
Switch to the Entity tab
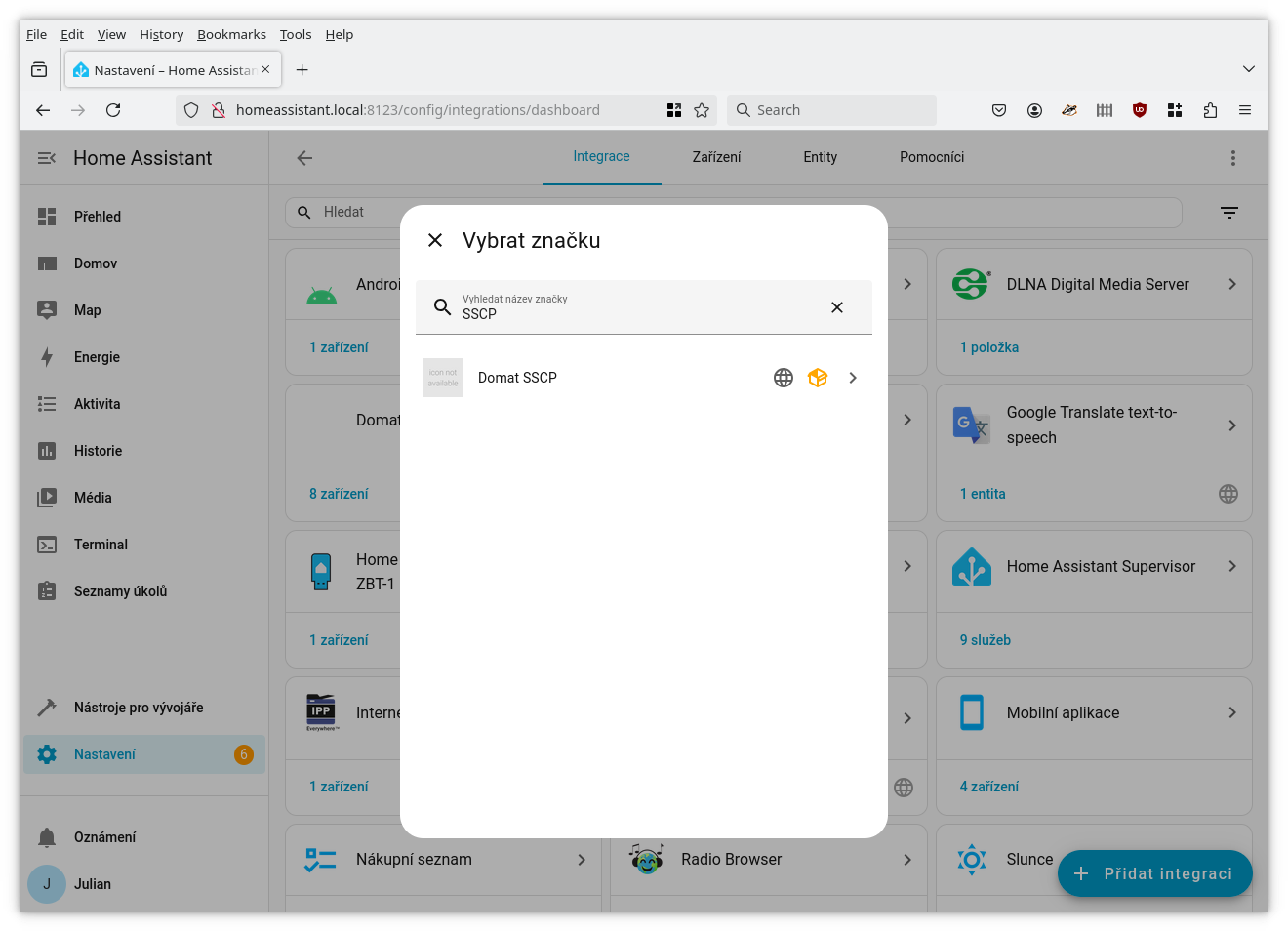[820, 157]
